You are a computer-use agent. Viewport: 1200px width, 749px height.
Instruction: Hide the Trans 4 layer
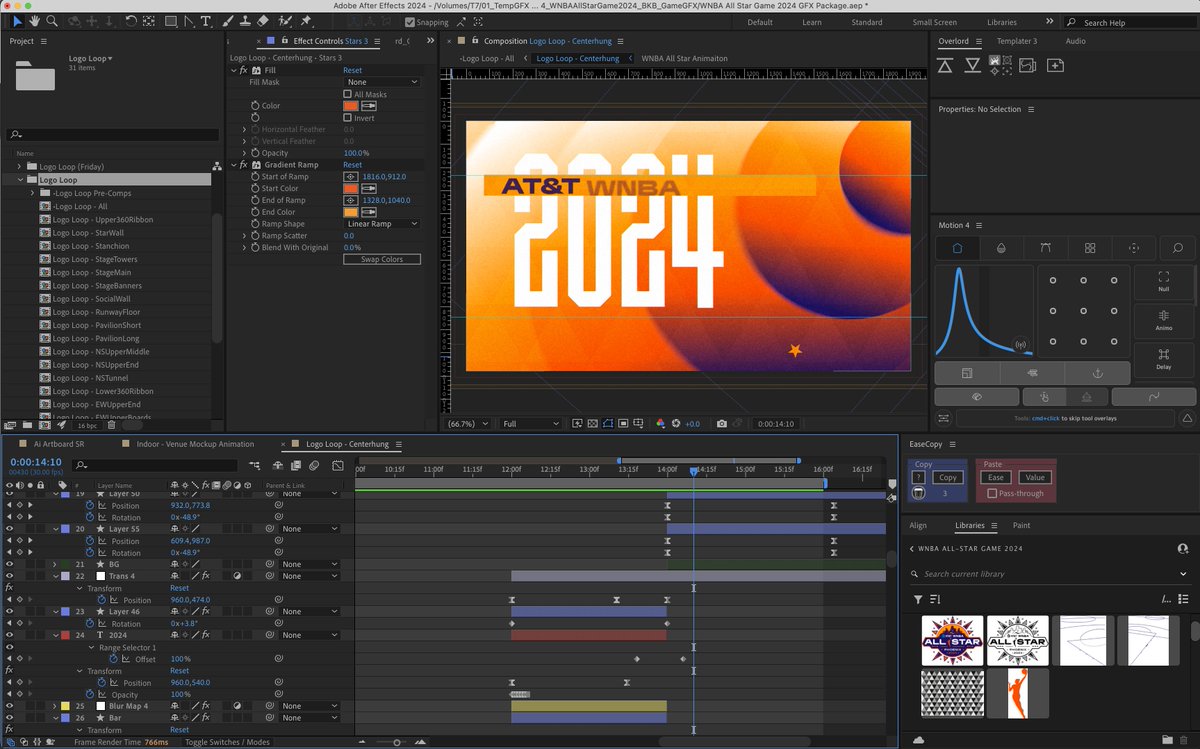pos(10,576)
